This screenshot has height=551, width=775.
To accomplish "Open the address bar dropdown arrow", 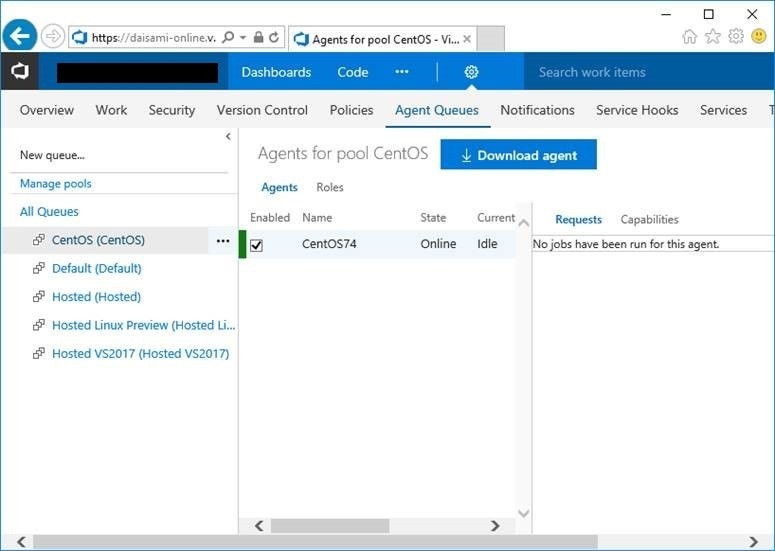I will coord(243,38).
